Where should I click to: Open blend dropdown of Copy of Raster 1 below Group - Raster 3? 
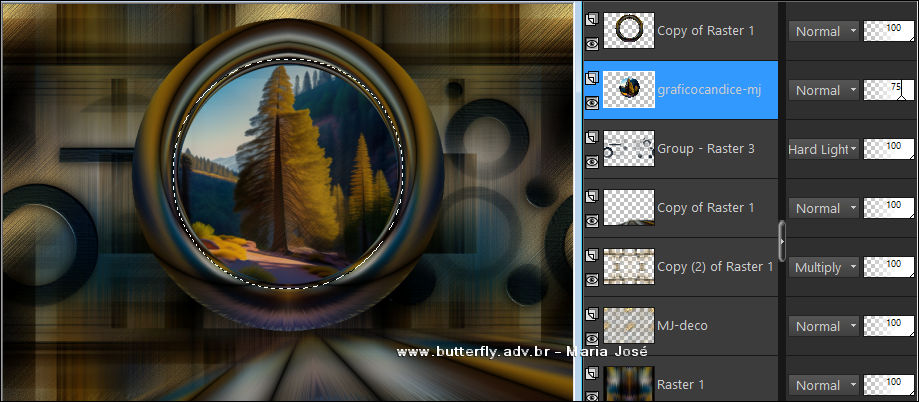[x=823, y=208]
